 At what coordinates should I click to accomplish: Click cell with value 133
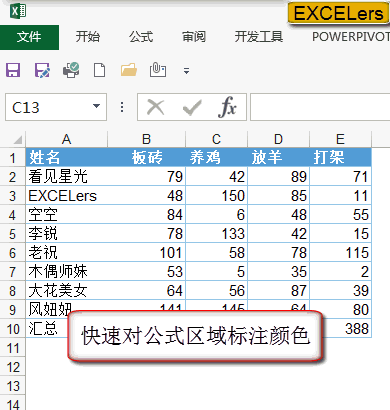tap(217, 233)
